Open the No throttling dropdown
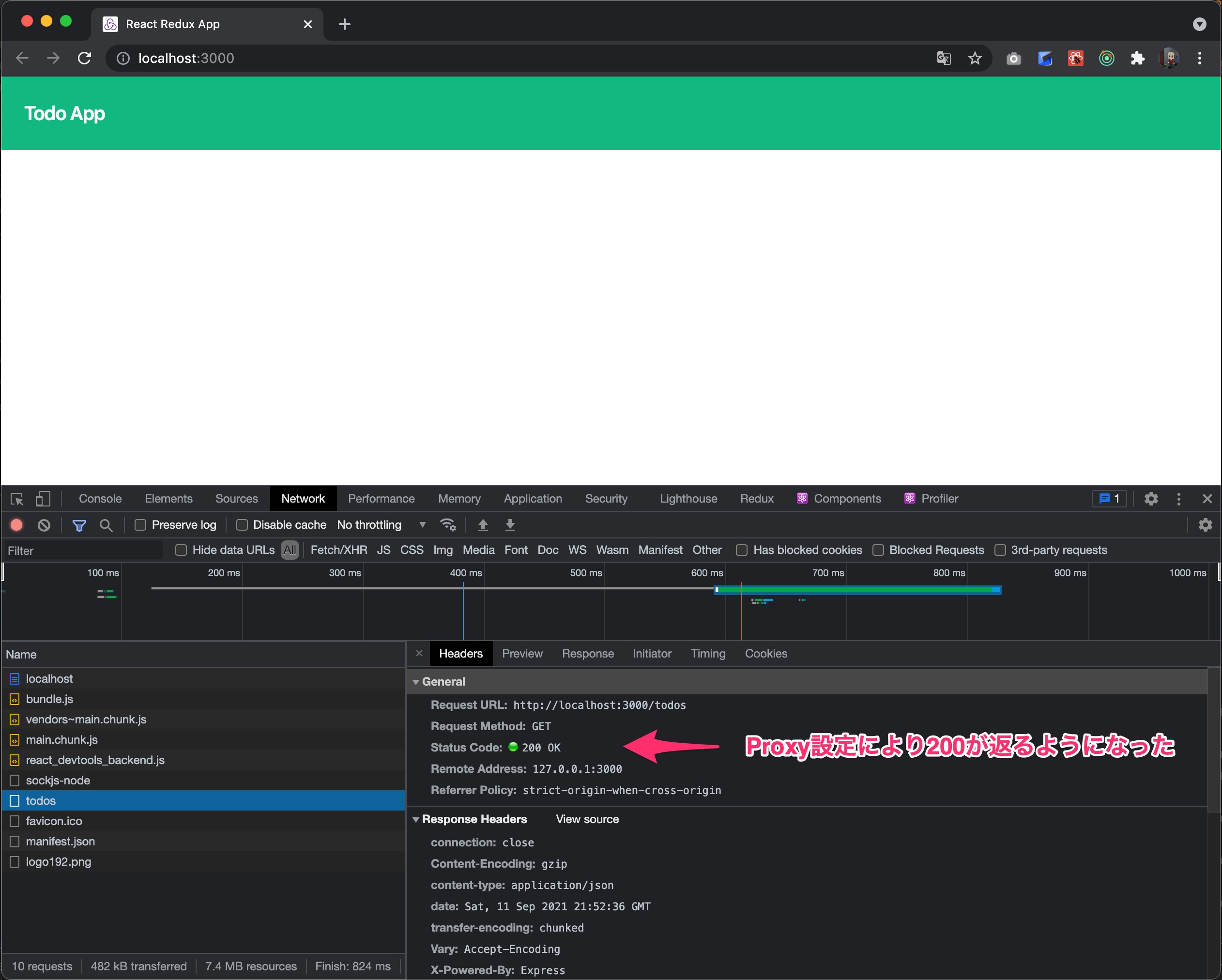Image resolution: width=1222 pixels, height=980 pixels. click(382, 525)
